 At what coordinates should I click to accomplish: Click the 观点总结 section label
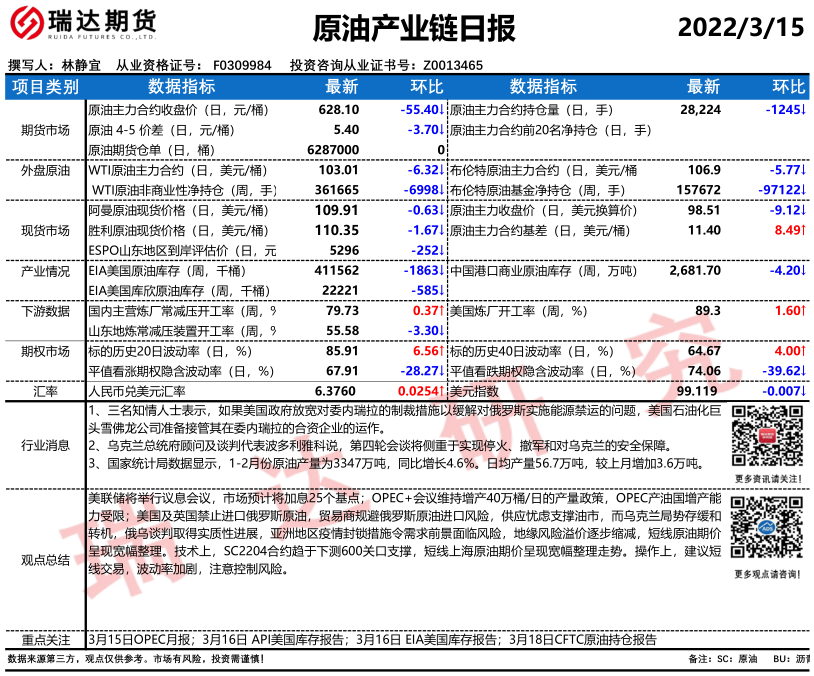[45, 560]
